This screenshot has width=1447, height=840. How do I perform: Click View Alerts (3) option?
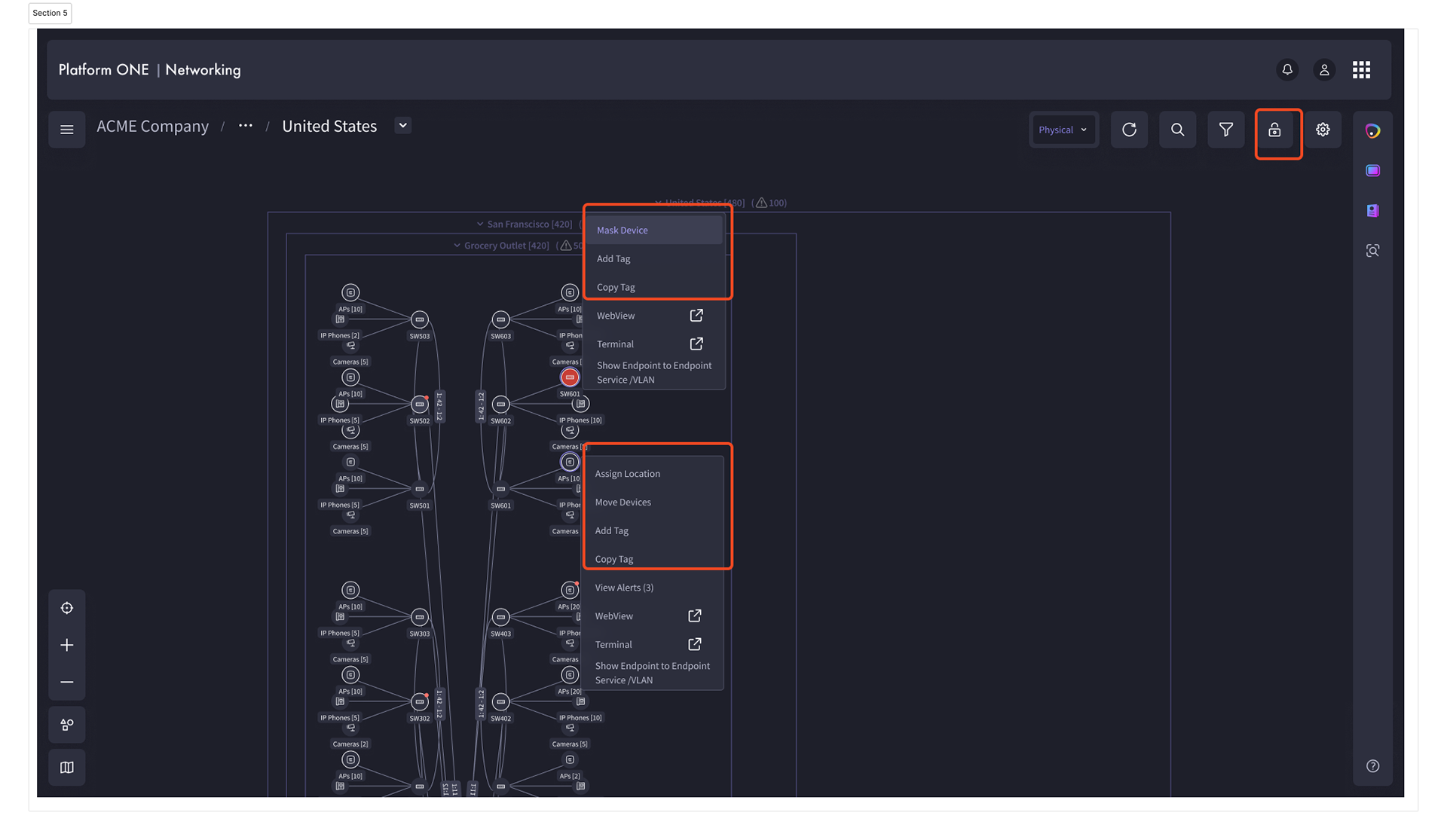click(624, 588)
